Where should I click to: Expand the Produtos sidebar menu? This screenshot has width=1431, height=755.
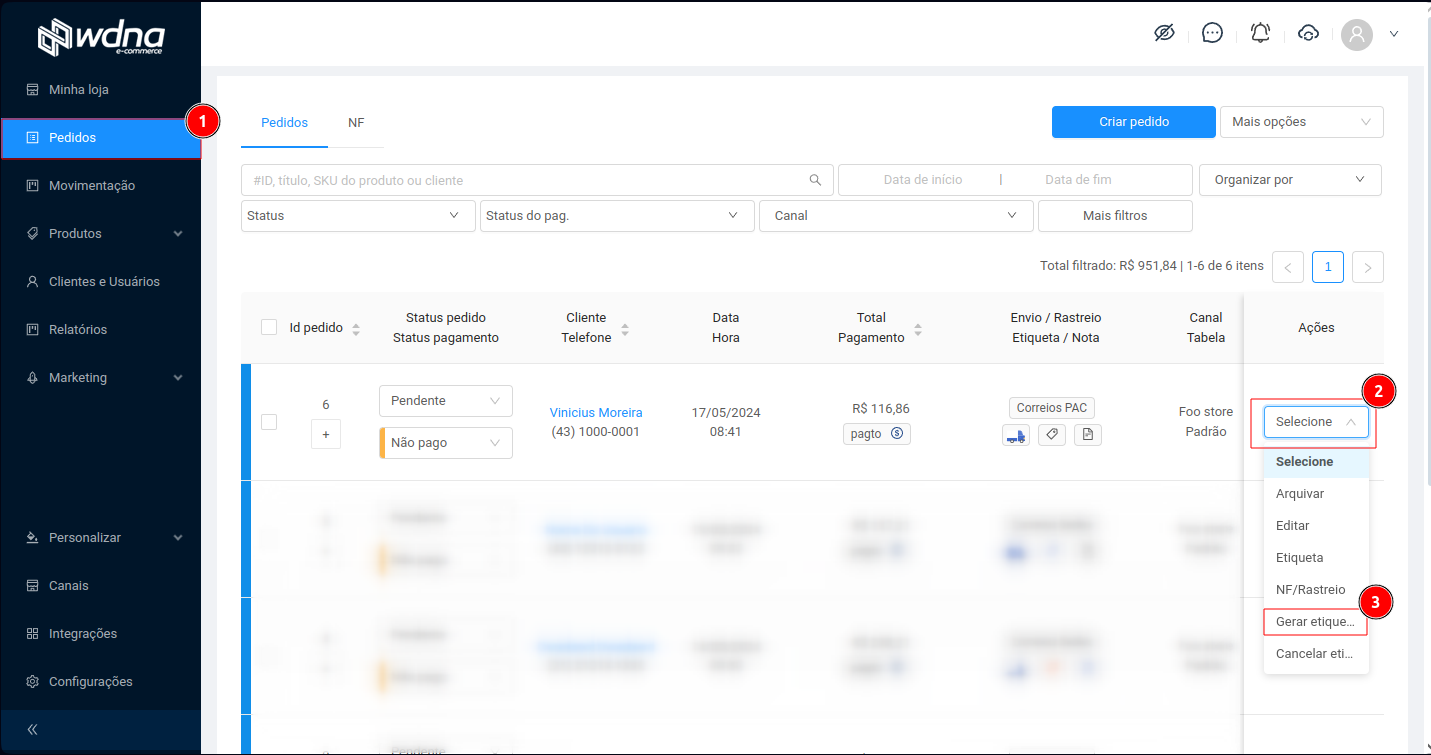tap(100, 233)
